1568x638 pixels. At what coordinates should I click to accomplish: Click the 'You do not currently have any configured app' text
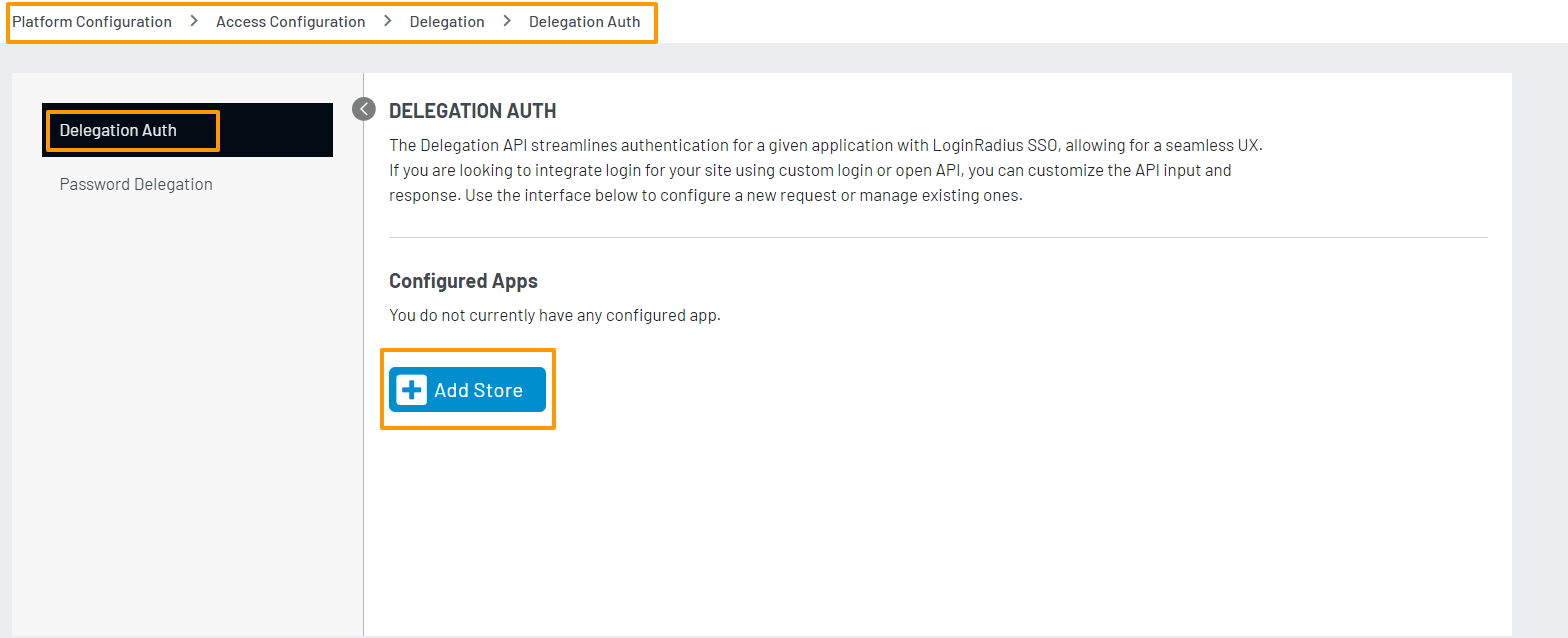(555, 315)
